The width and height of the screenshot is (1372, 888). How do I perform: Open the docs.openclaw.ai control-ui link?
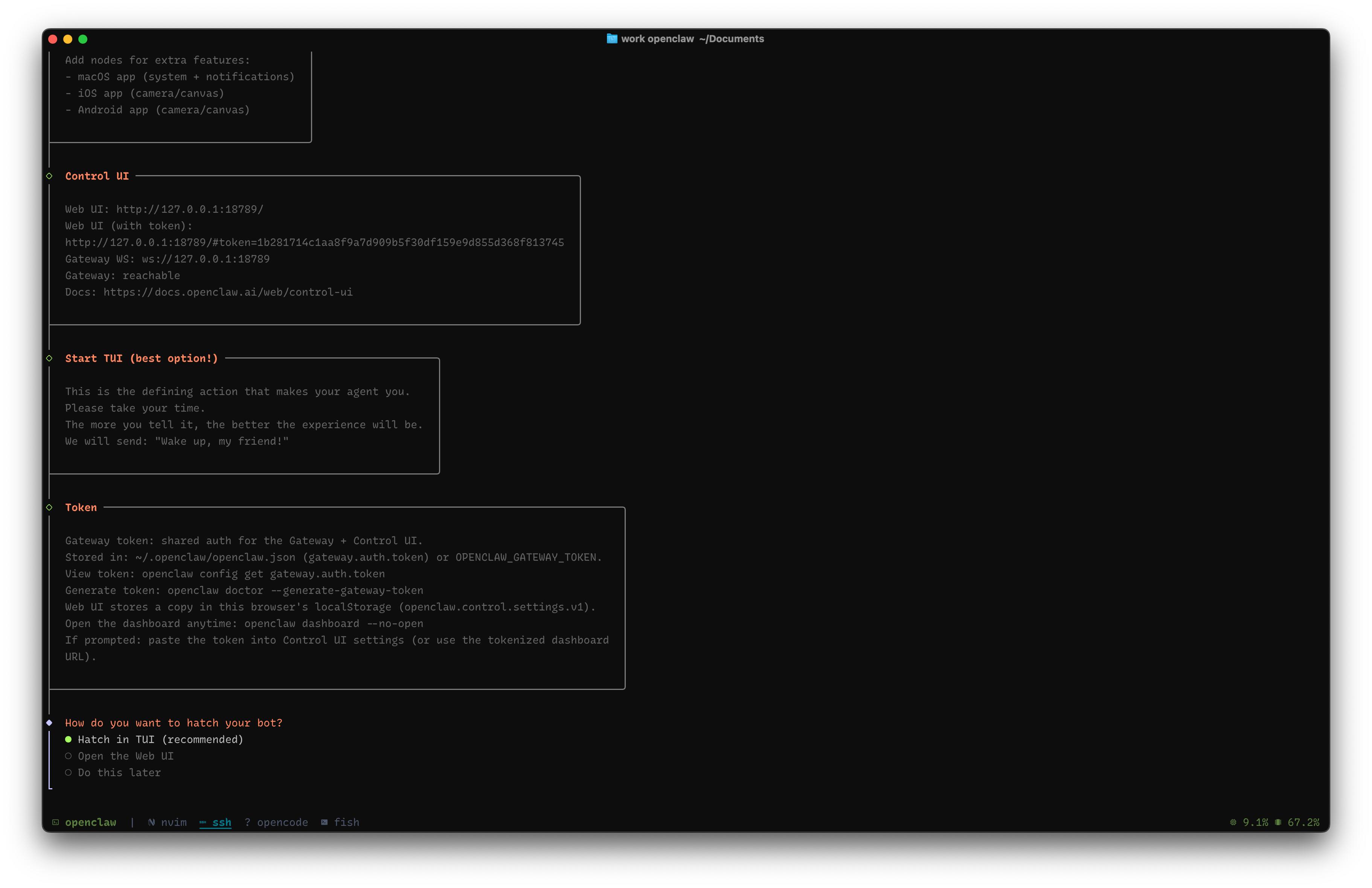[x=228, y=292]
